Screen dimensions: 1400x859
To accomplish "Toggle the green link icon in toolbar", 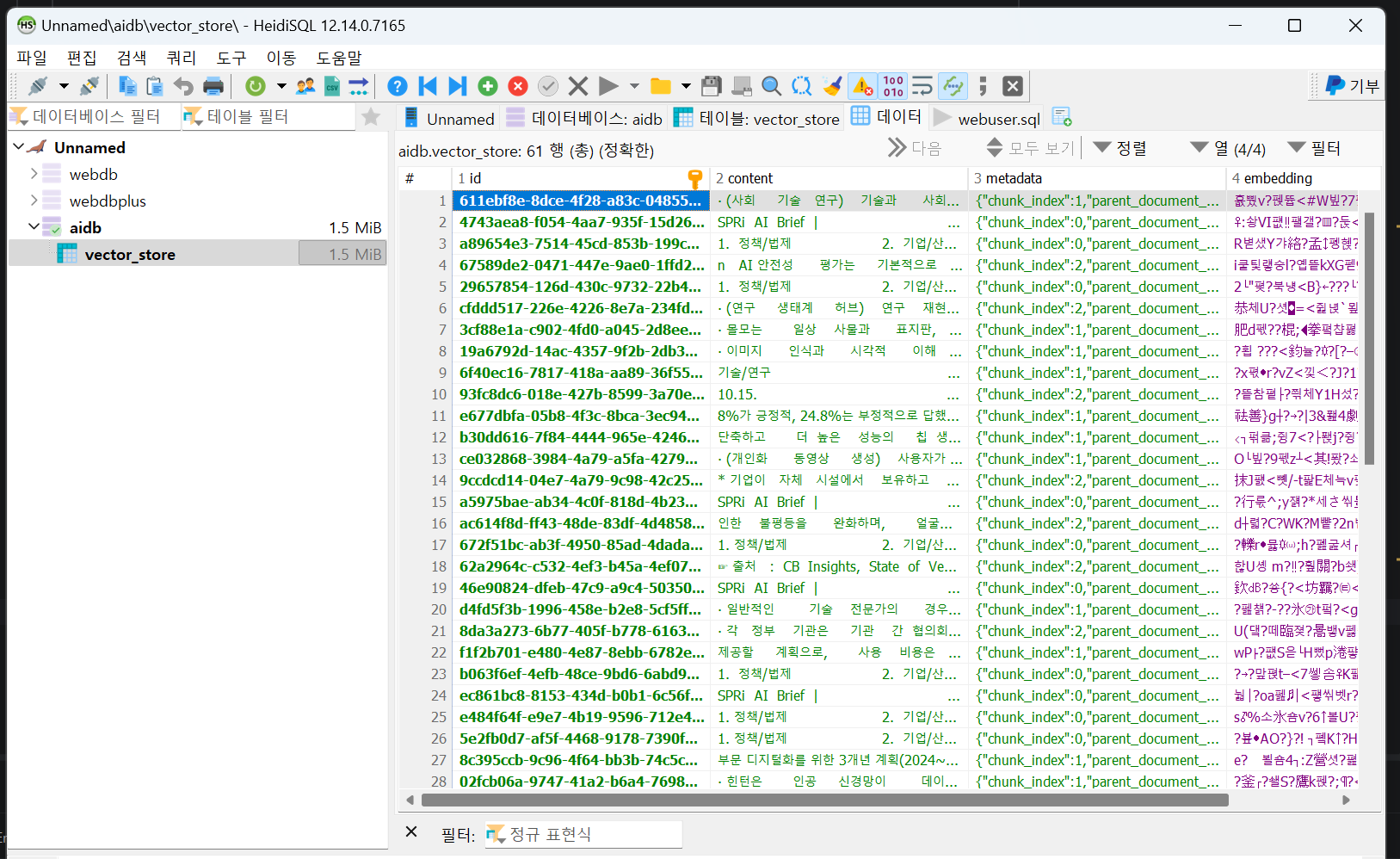I will pos(953,86).
